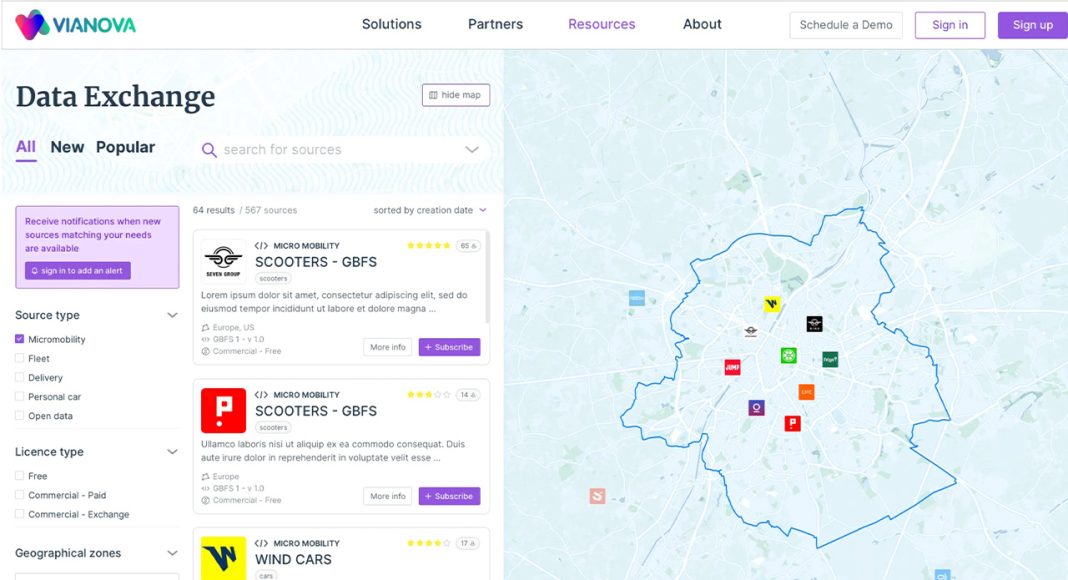Screen dimensions: 1068x580
Task: Switch to the New tab
Action: (x=67, y=147)
